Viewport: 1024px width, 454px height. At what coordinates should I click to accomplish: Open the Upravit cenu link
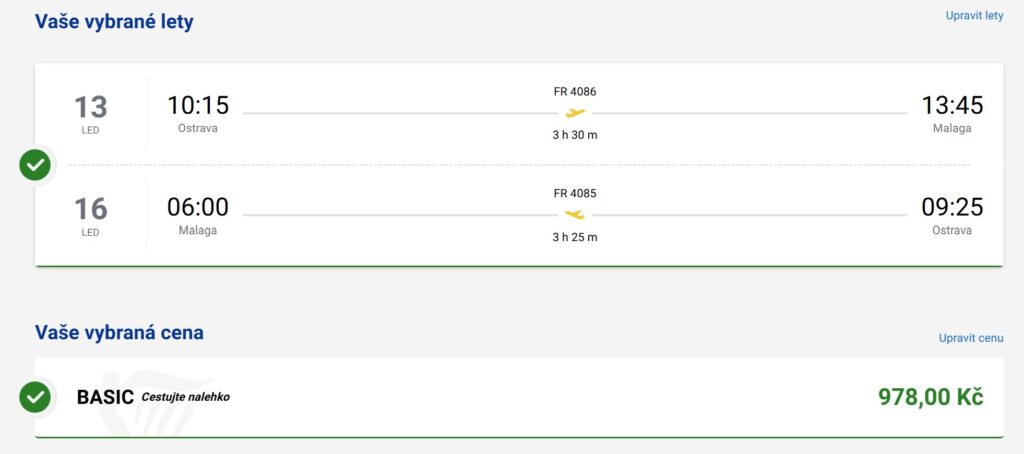970,338
